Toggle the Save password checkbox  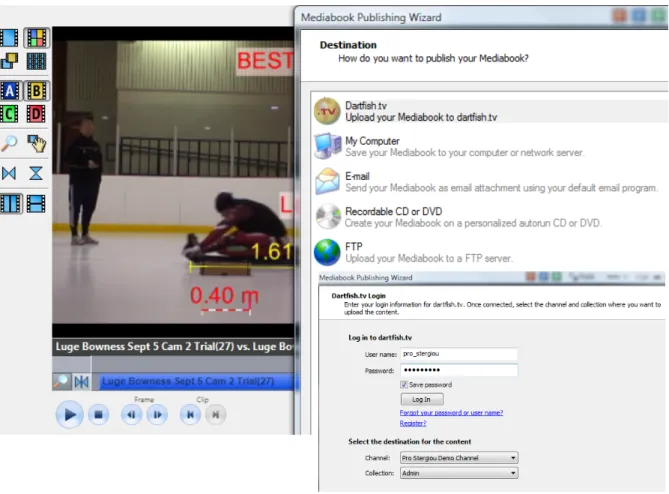coord(404,385)
